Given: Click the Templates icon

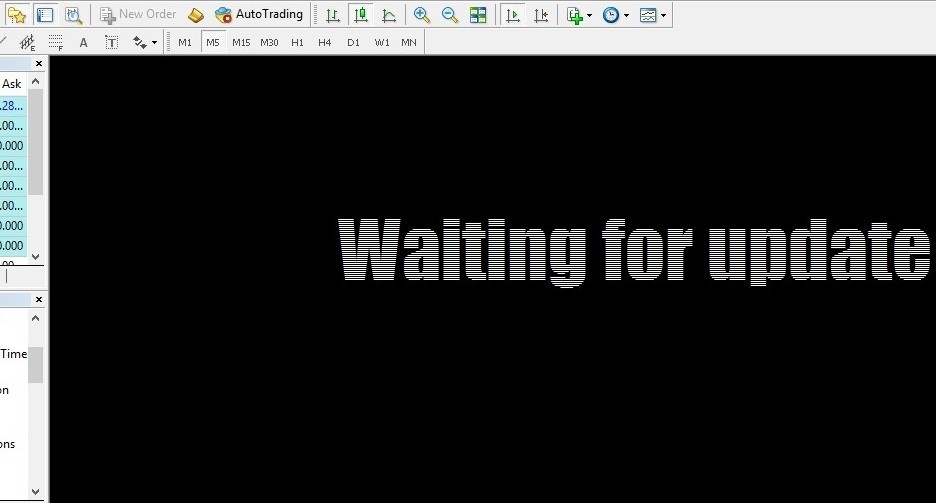Looking at the screenshot, I should coord(648,15).
